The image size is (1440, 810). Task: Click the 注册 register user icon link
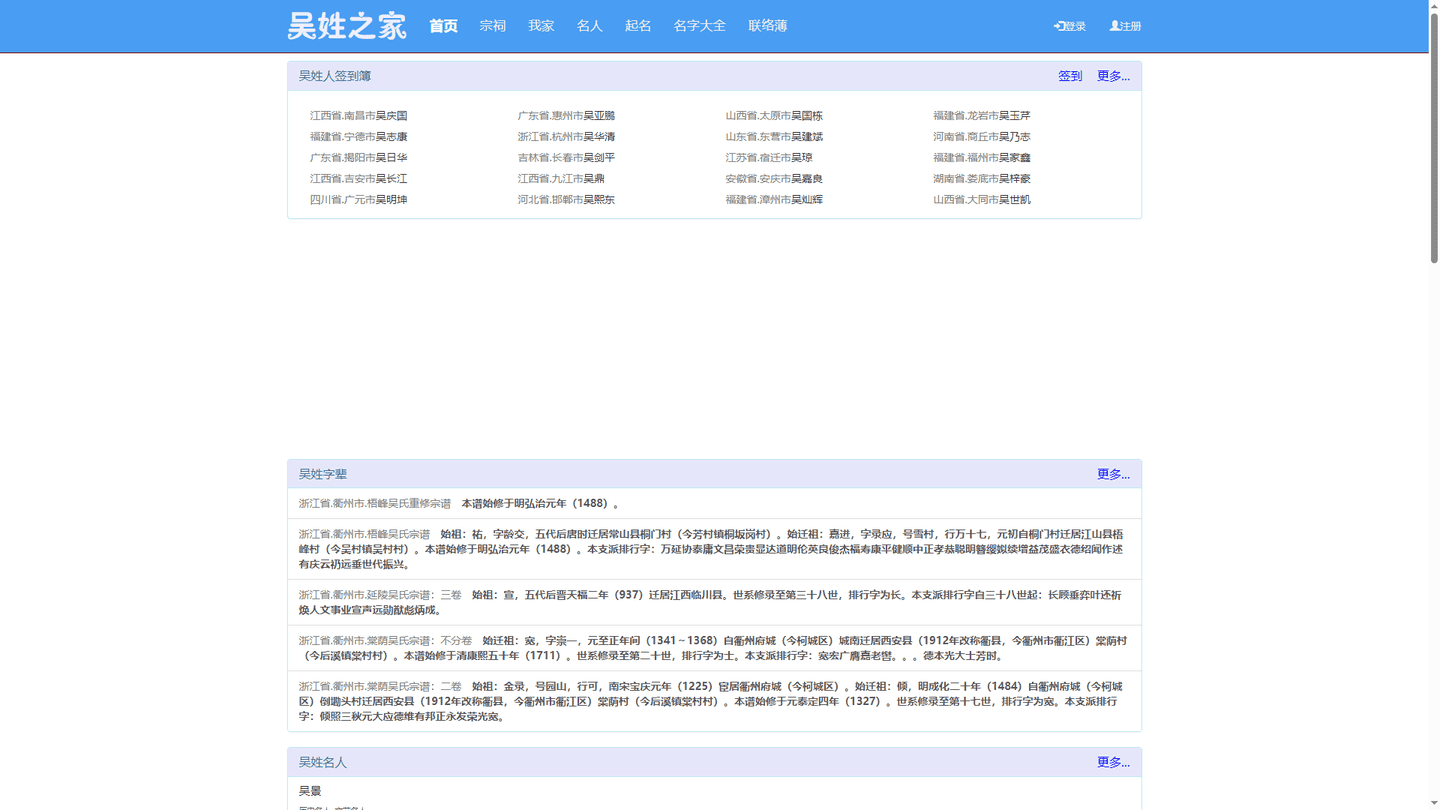click(1125, 26)
